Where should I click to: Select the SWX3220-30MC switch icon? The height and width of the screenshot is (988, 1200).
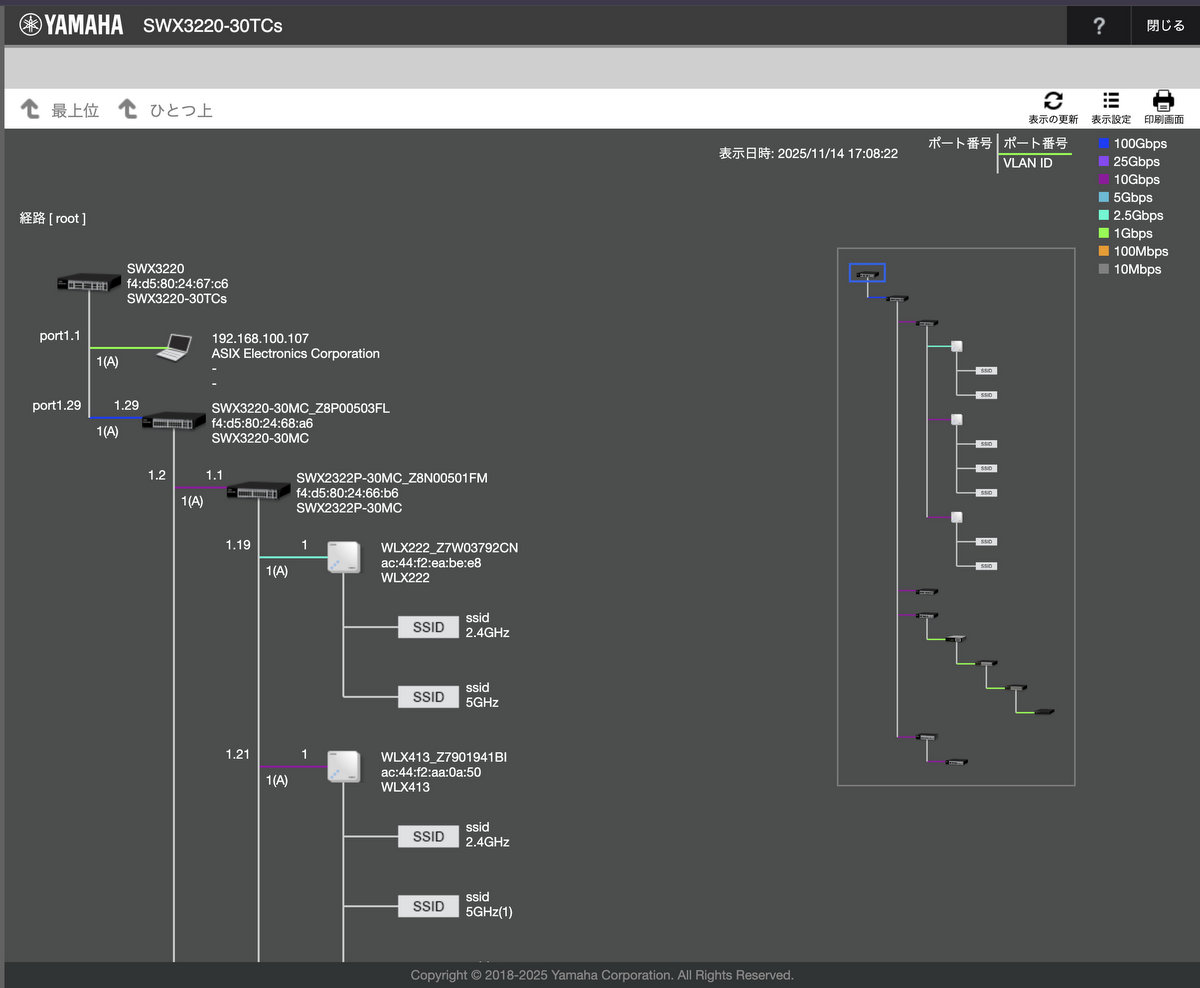(x=173, y=422)
